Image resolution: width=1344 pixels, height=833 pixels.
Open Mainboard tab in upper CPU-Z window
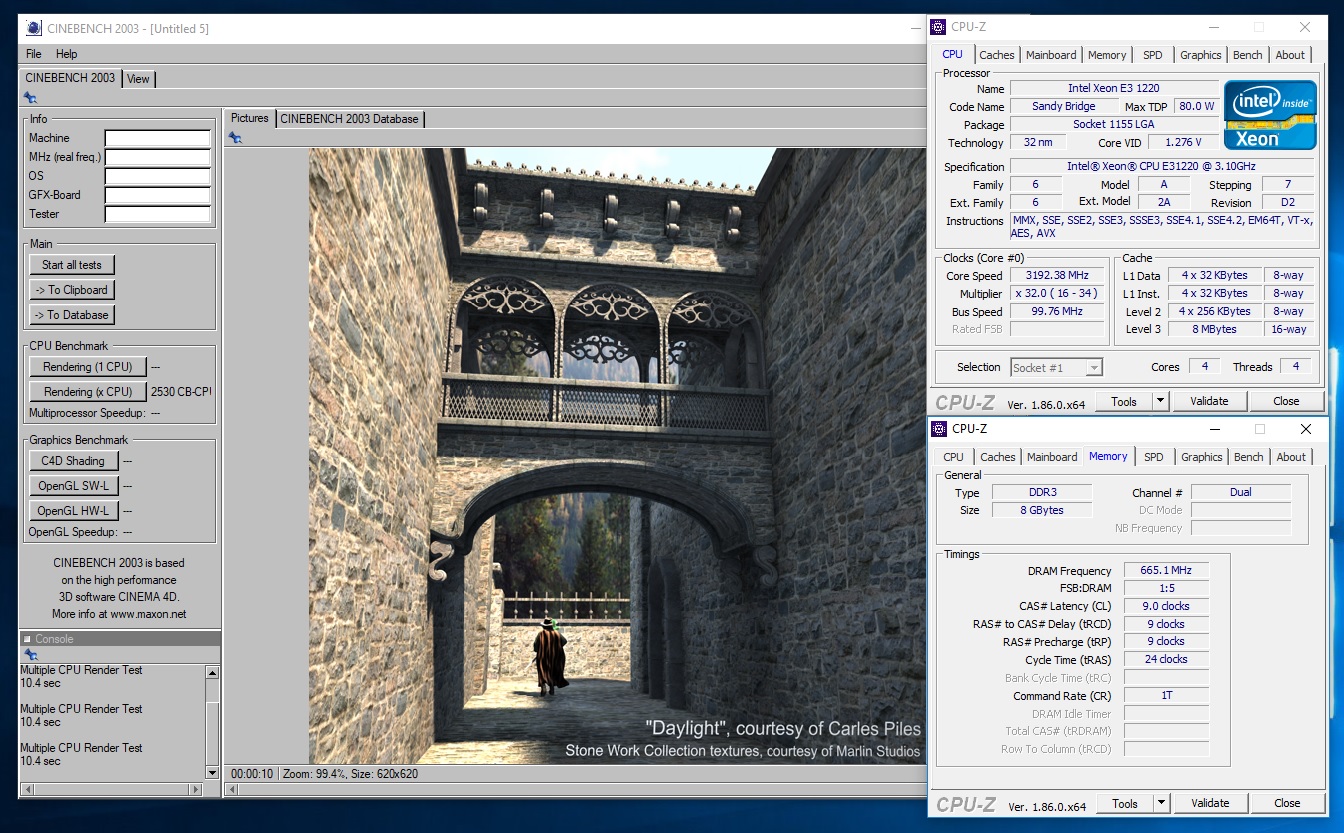coord(1051,55)
